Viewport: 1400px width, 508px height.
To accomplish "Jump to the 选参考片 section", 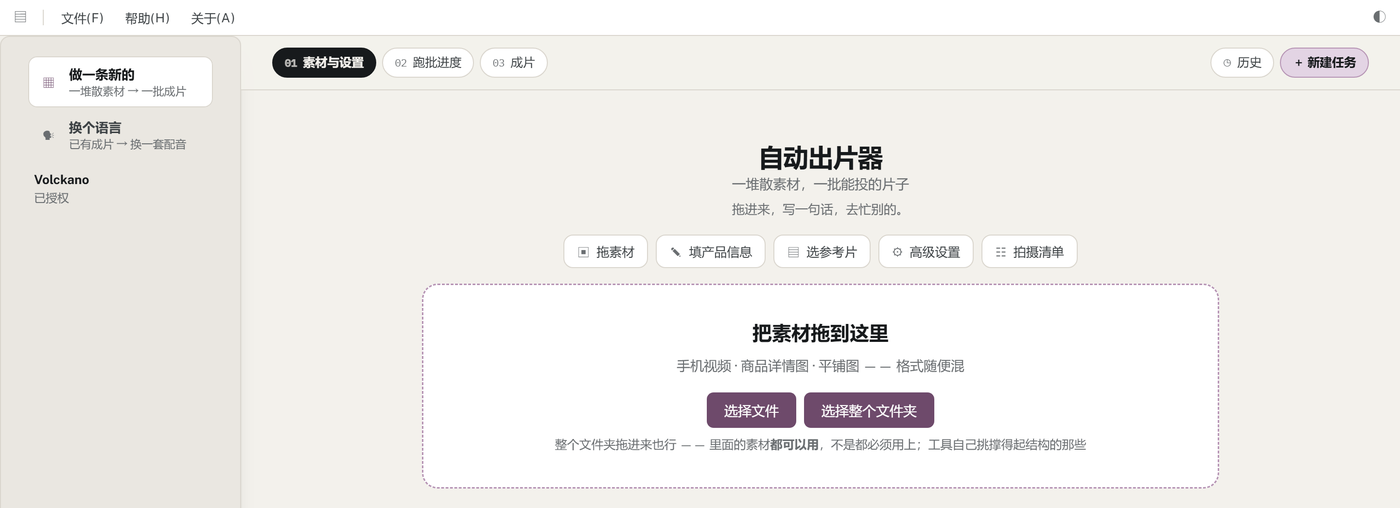I will point(822,252).
